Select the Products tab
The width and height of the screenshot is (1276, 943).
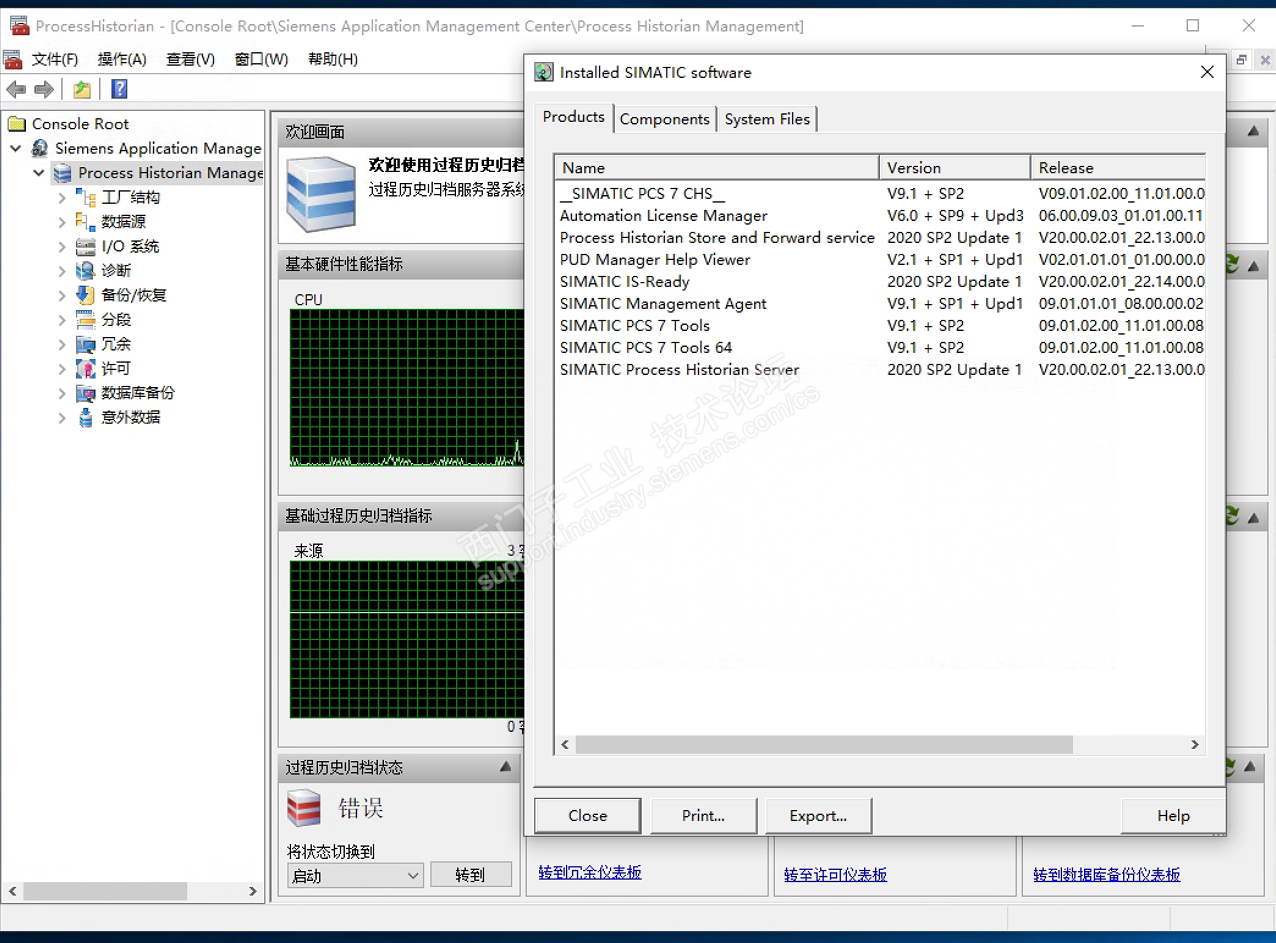coord(574,117)
